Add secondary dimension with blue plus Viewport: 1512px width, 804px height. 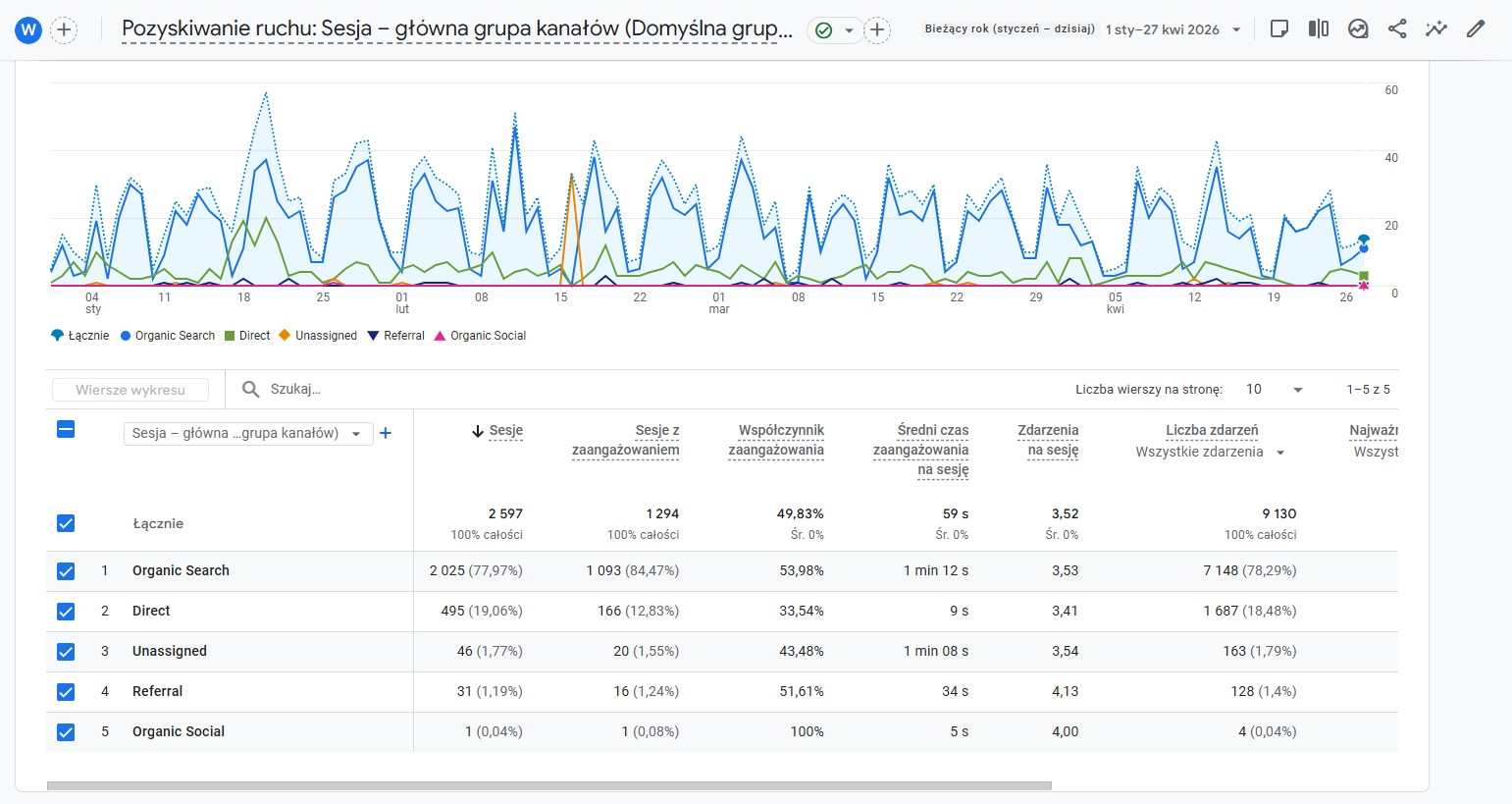point(386,433)
